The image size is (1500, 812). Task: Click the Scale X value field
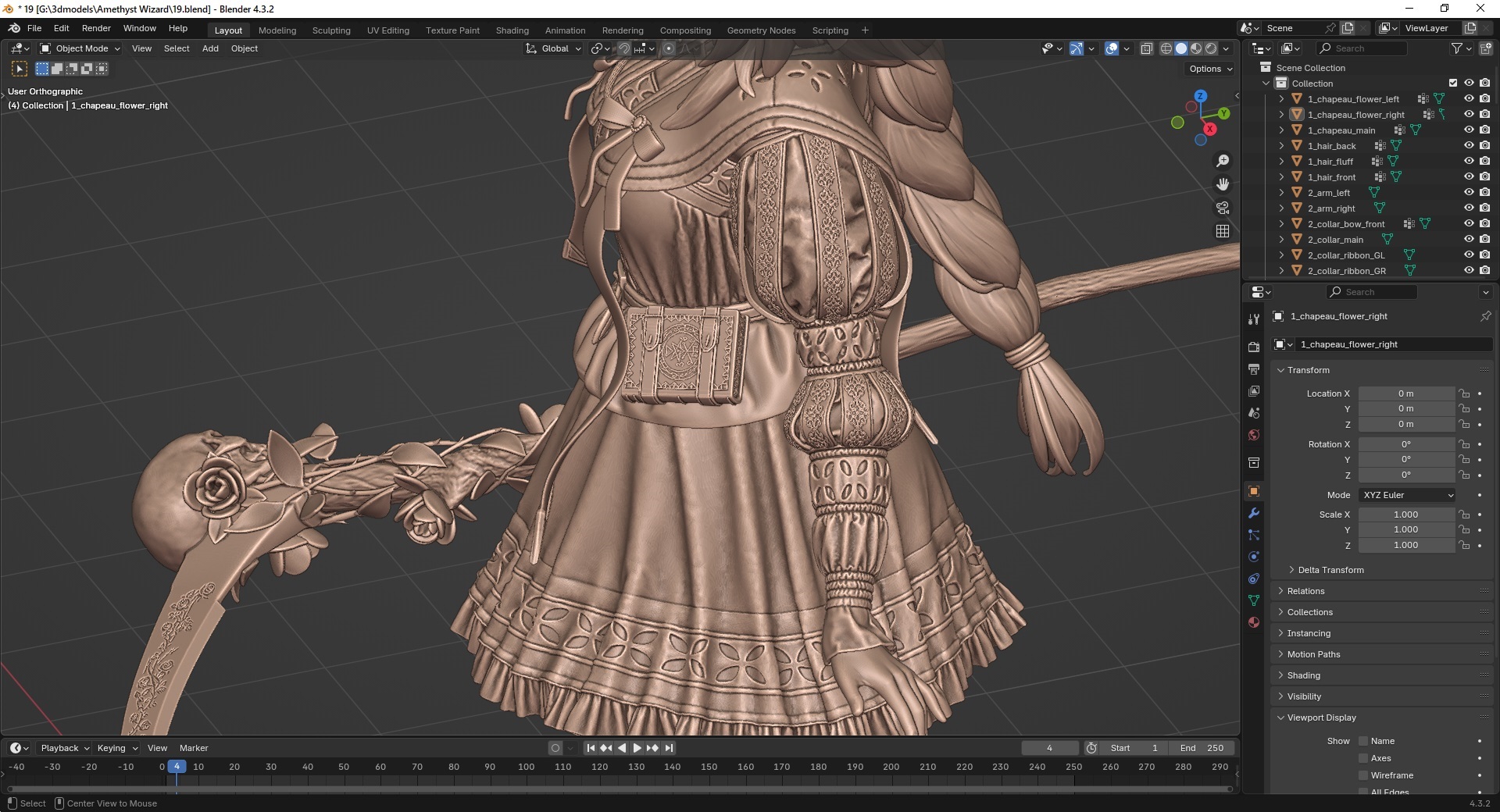click(x=1405, y=515)
